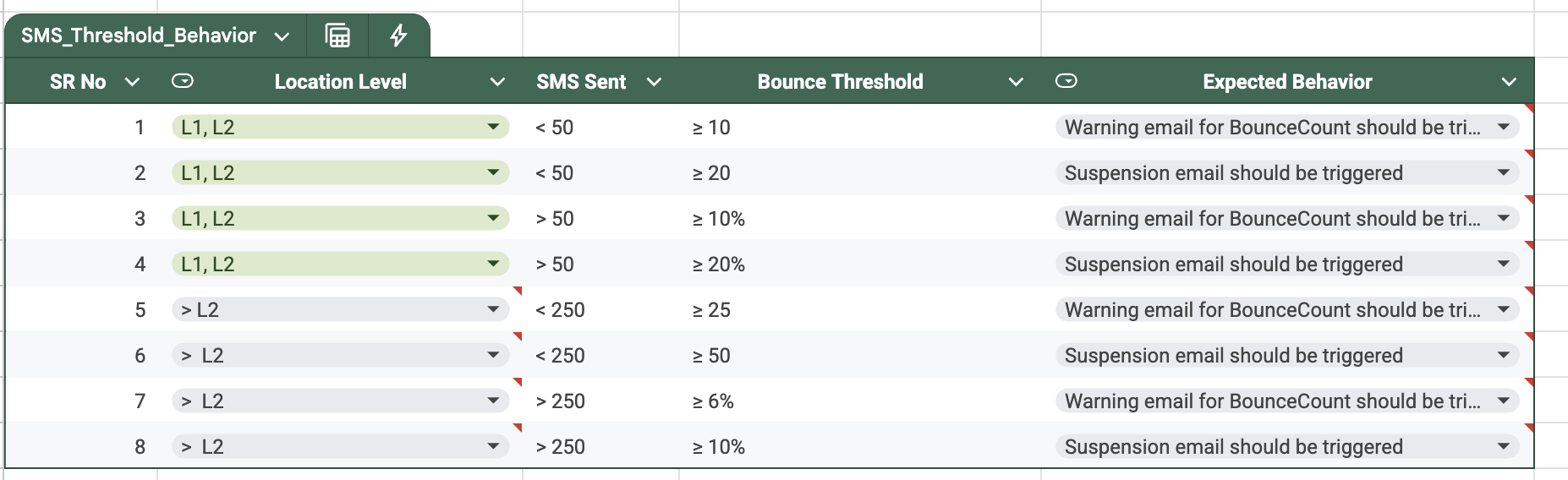Select the '≥ 6%' bounce threshold cell
1568x480 pixels.
click(x=713, y=401)
